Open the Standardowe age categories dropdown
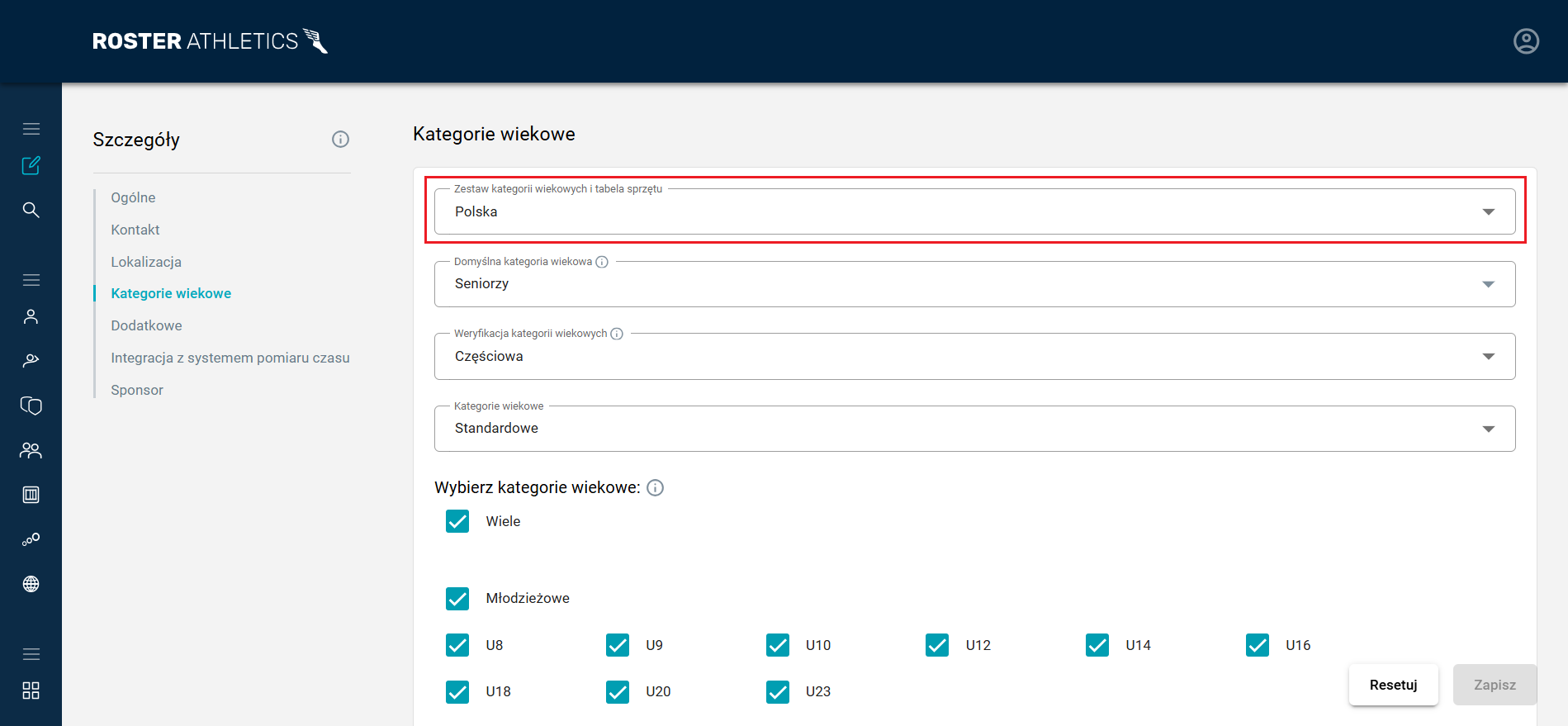 point(974,428)
